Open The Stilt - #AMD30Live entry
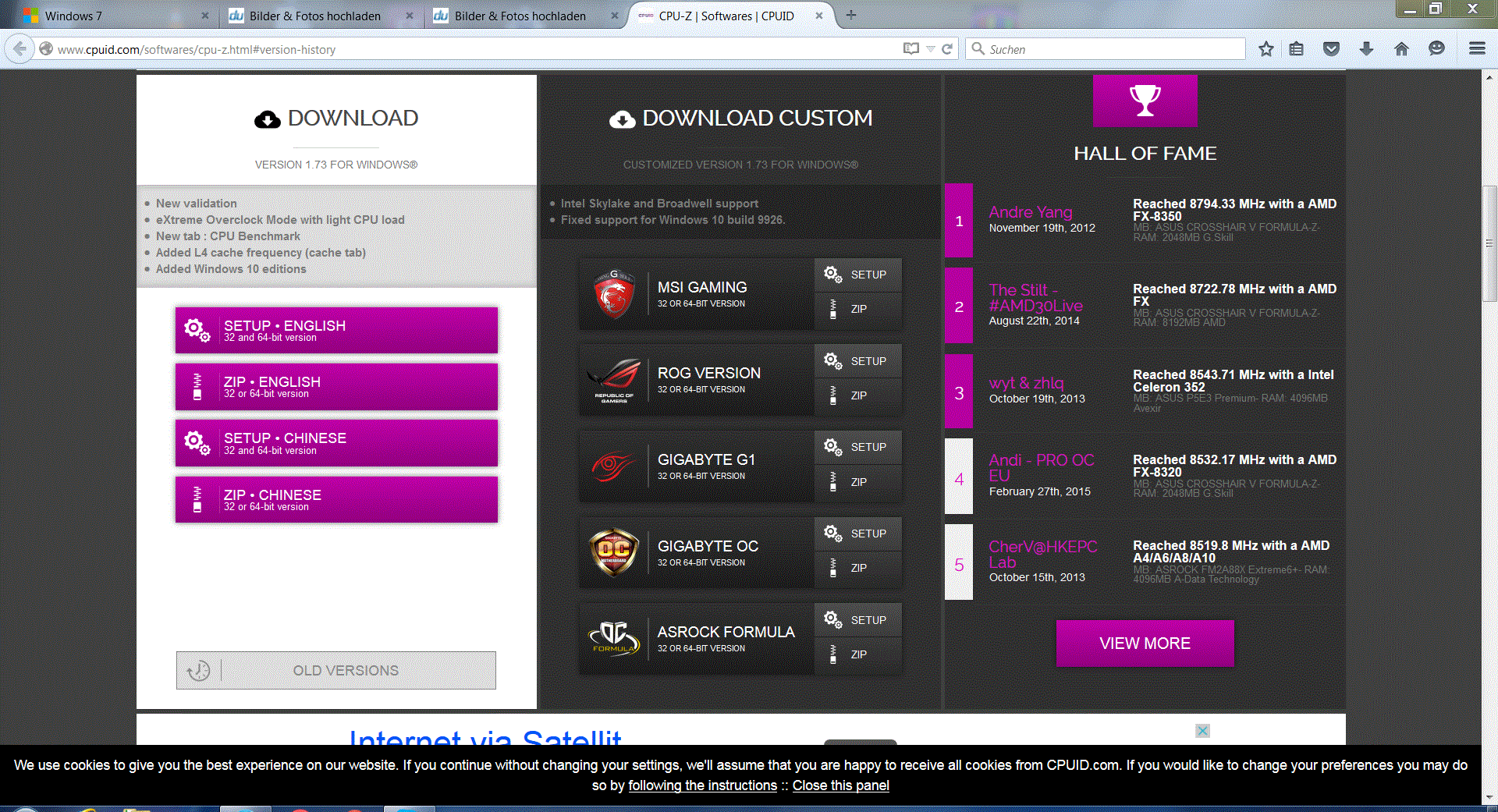This screenshot has width=1498, height=812. pyautogui.click(x=1036, y=298)
